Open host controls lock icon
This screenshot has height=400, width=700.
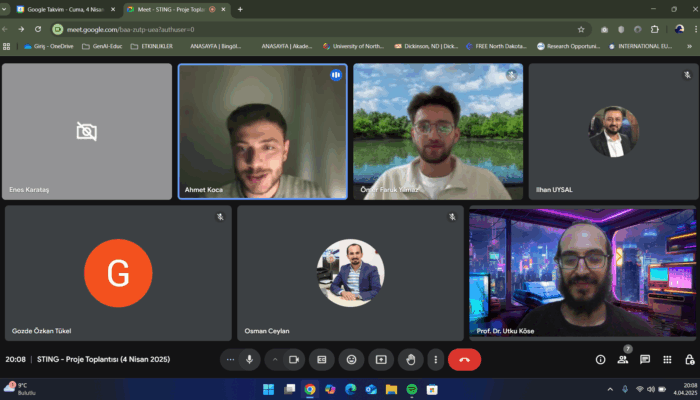click(687, 359)
